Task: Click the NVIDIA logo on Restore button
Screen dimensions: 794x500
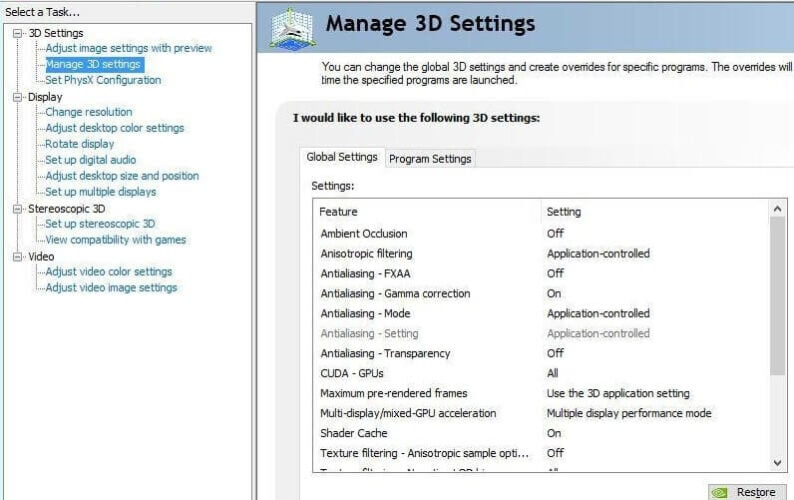Action: (720, 492)
